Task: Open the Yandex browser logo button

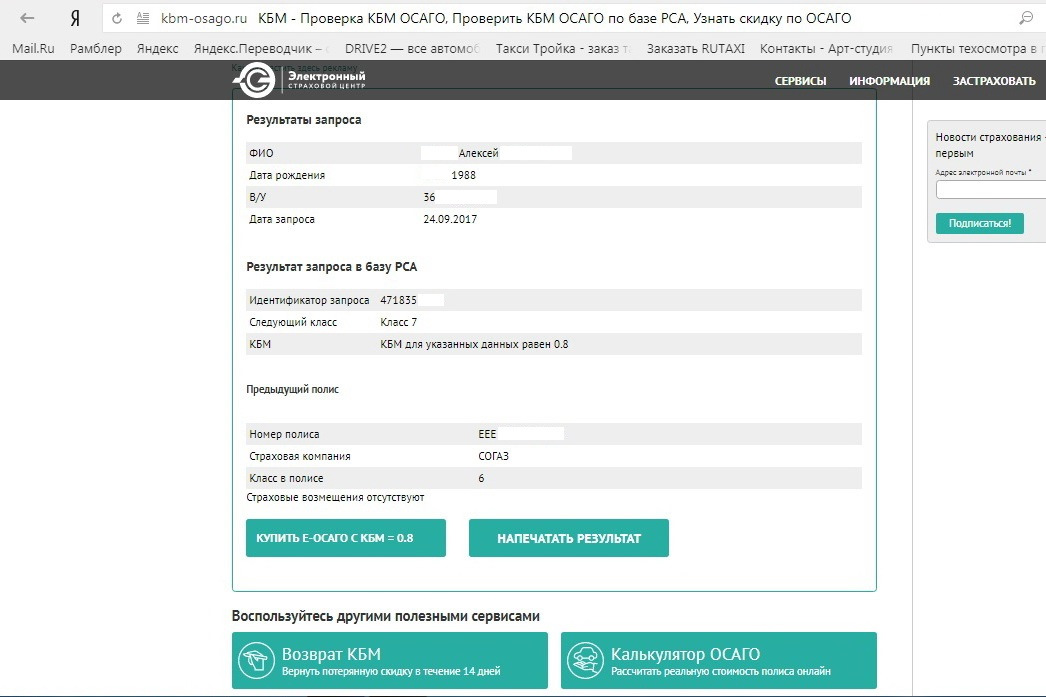Action: click(75, 19)
